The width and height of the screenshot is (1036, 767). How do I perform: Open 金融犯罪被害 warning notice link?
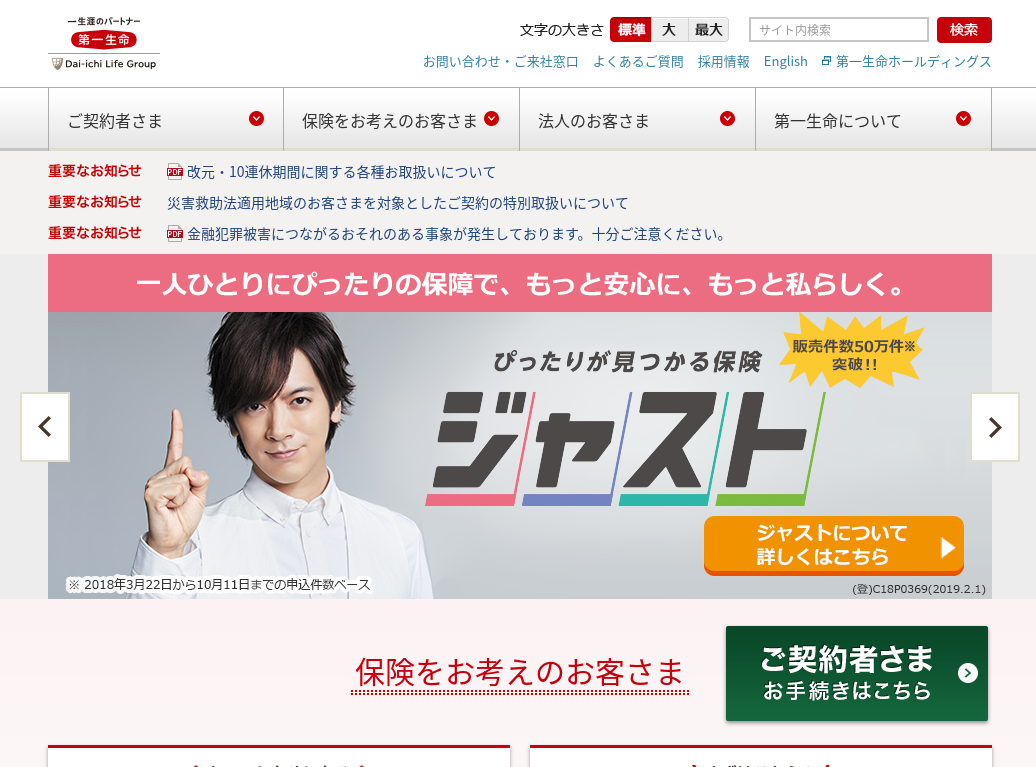pyautogui.click(x=456, y=235)
